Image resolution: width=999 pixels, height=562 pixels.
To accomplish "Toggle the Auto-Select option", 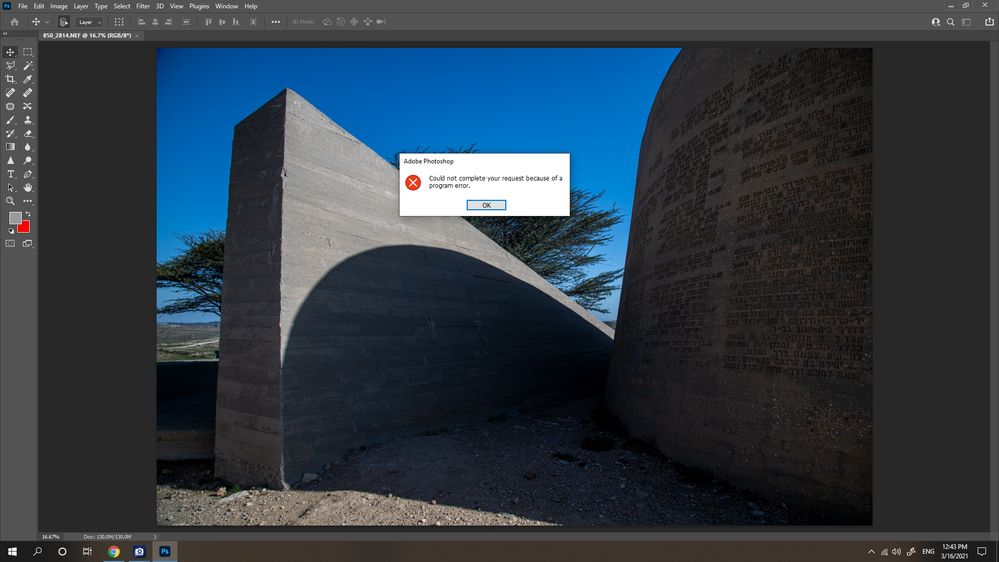I will 64,22.
